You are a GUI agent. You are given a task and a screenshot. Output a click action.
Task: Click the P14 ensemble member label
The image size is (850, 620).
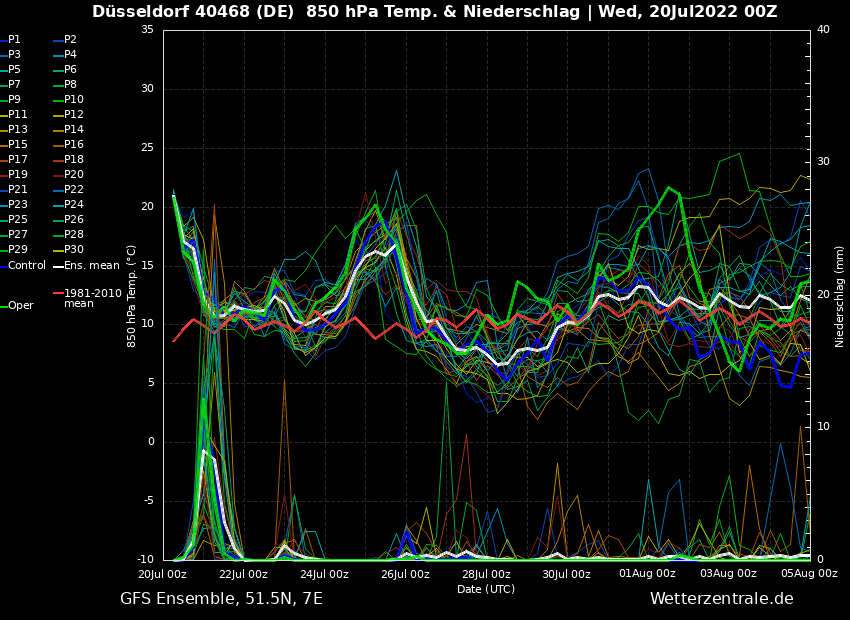click(73, 130)
